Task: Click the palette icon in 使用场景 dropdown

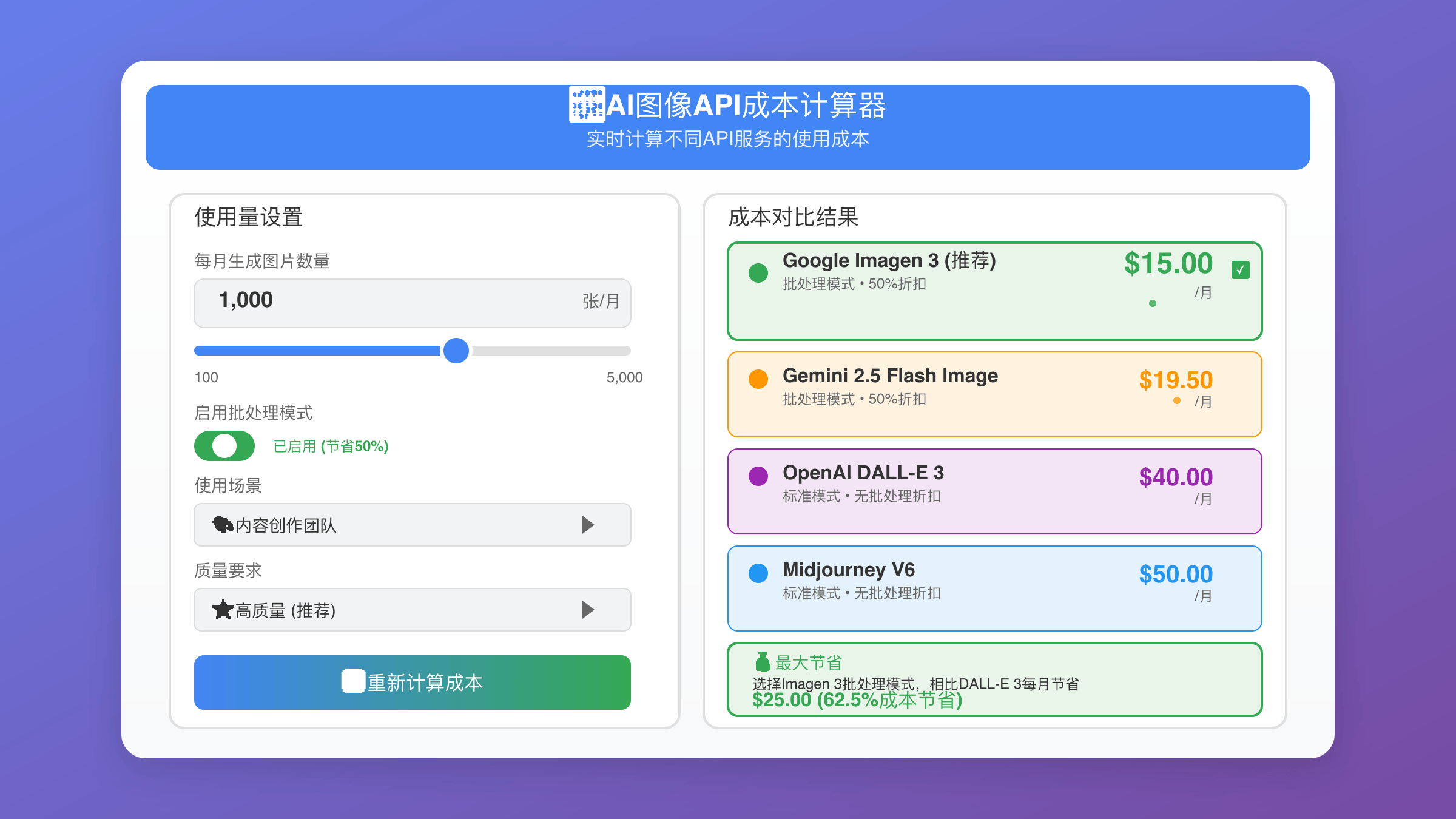Action: tap(223, 525)
